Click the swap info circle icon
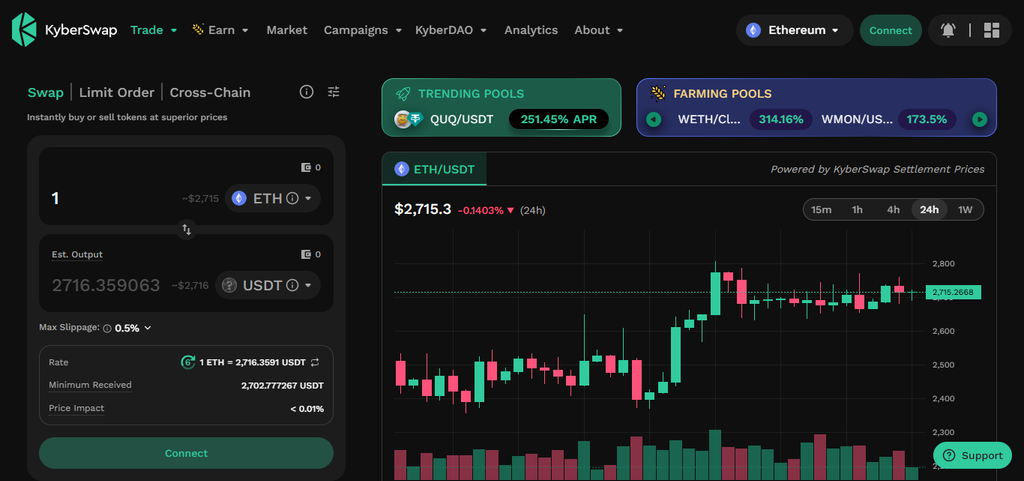This screenshot has height=481, width=1024. click(x=306, y=92)
